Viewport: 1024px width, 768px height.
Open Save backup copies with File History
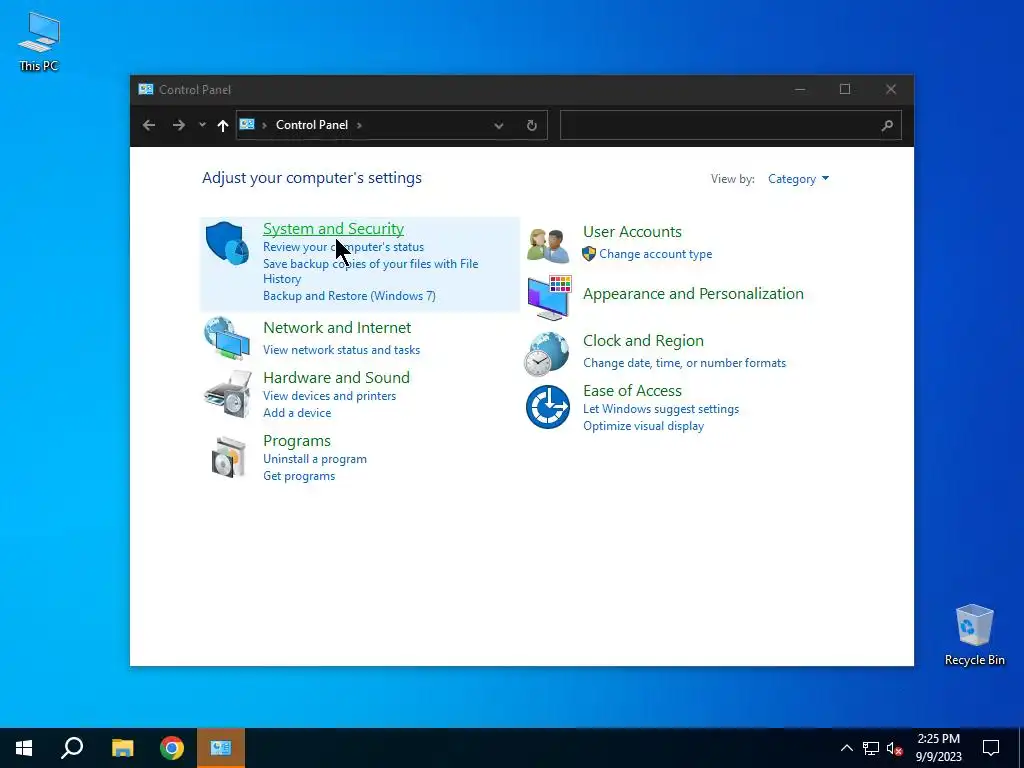pos(370,271)
